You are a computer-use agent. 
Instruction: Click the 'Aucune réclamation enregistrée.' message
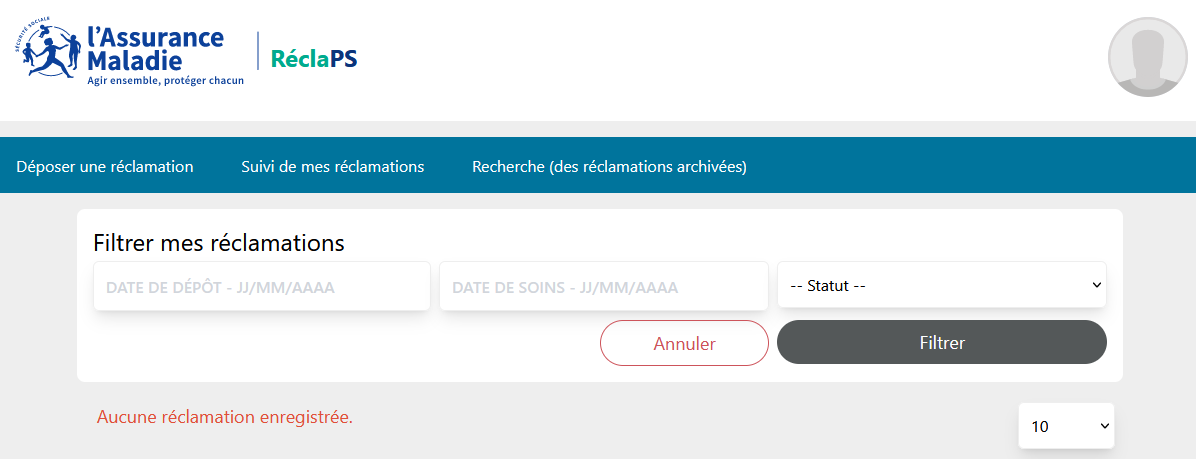225,417
